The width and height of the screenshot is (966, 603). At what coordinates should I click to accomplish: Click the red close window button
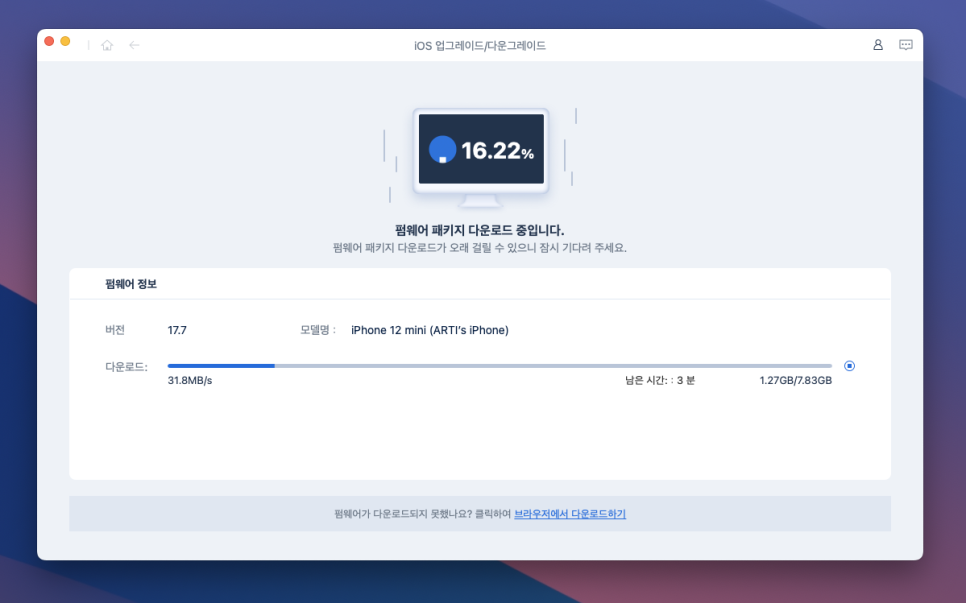[49, 41]
